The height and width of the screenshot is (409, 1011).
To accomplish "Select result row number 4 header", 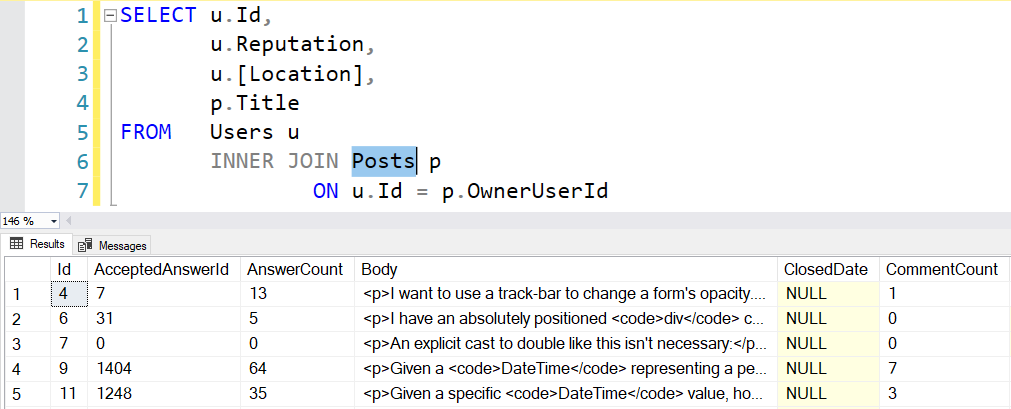I will point(27,369).
